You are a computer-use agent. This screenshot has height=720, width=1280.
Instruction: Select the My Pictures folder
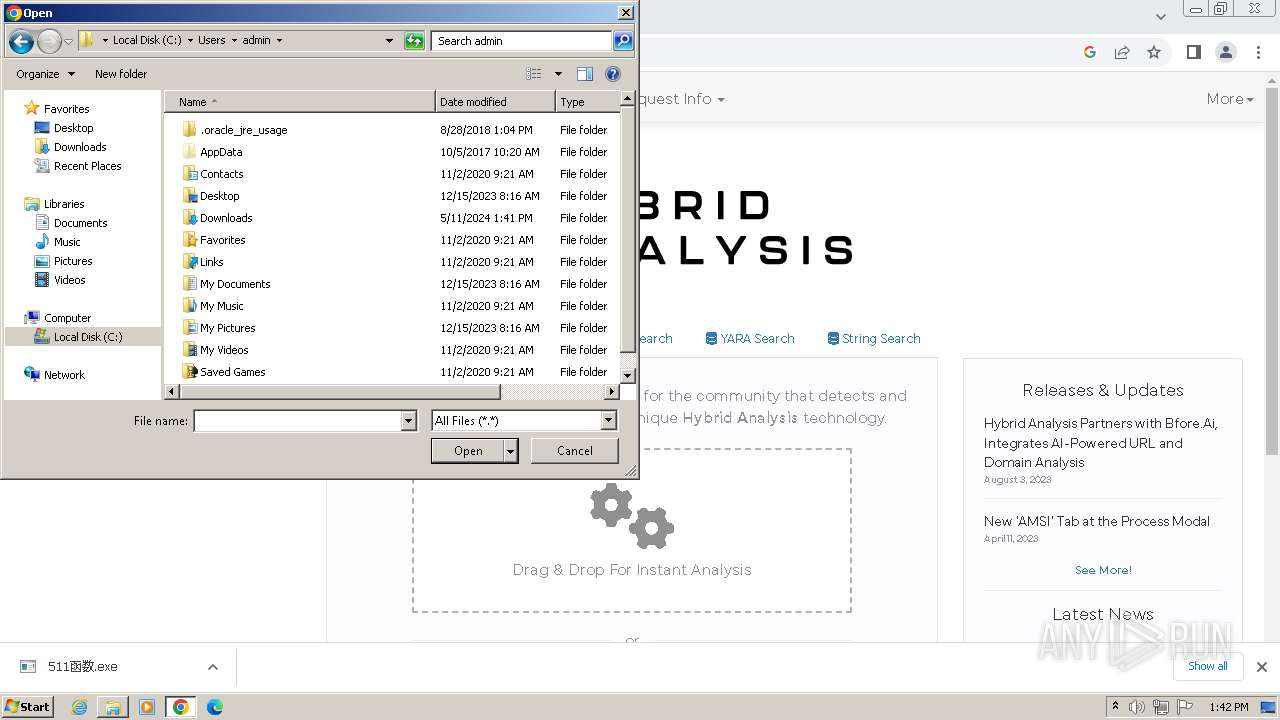coord(227,328)
